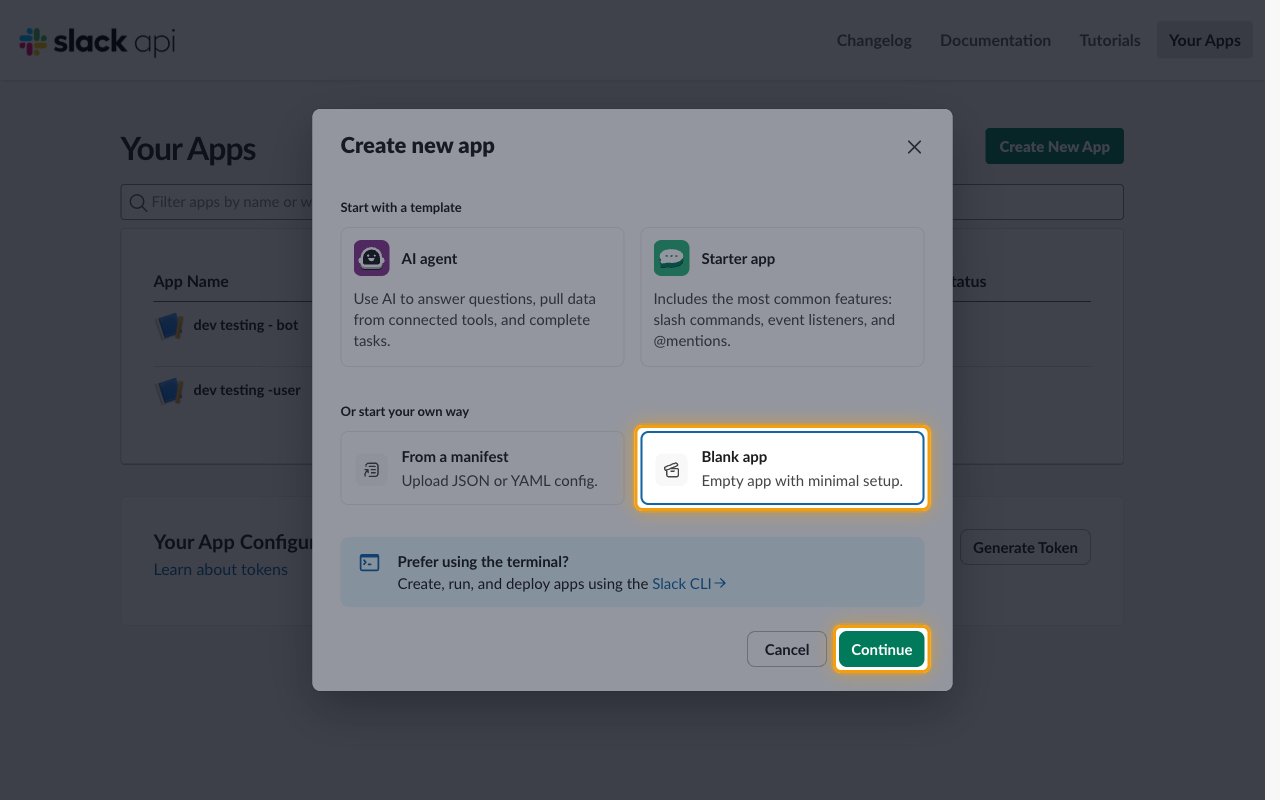Viewport: 1280px width, 800px height.
Task: Open the Changelog menu item
Action: [x=874, y=41]
